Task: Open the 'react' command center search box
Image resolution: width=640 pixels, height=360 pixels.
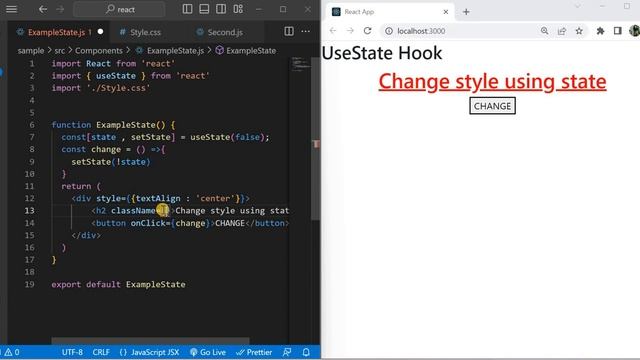Action: tap(119, 9)
